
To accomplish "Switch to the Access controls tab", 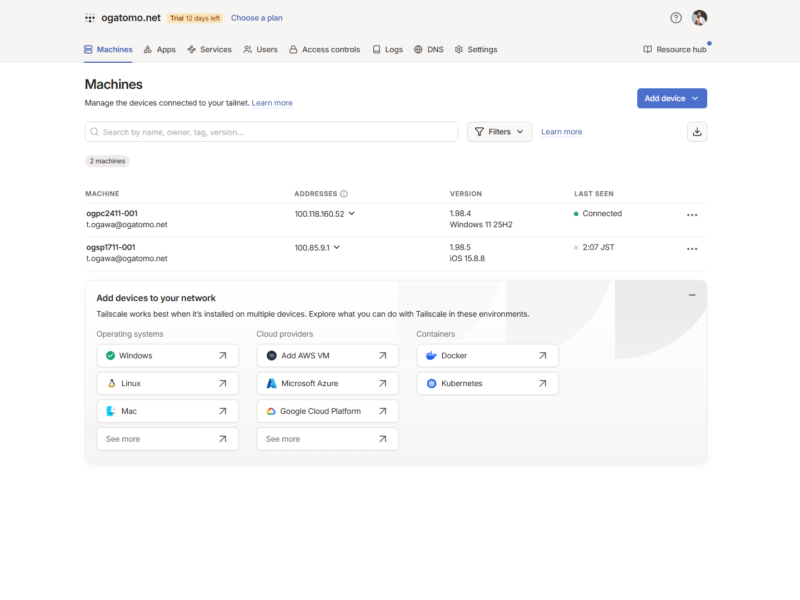I will tap(324, 49).
